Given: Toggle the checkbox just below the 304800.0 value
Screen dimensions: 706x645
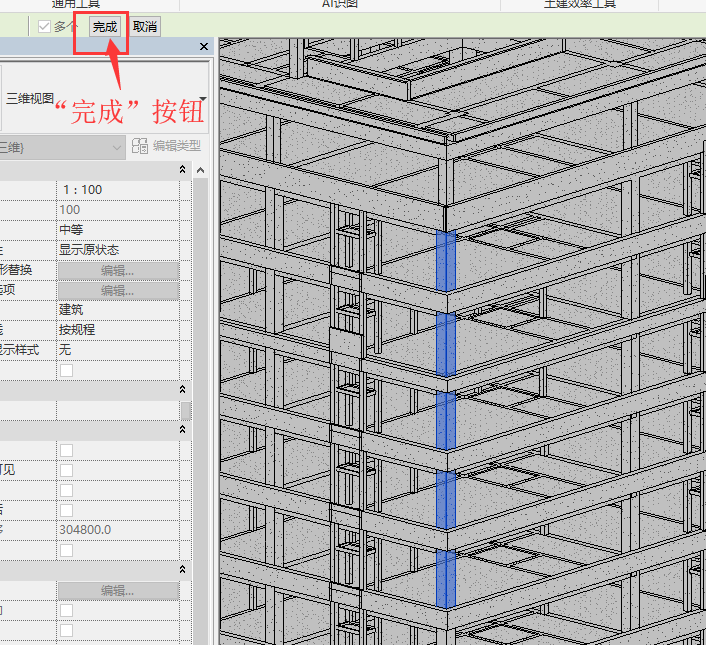Looking at the screenshot, I should click(x=67, y=550).
